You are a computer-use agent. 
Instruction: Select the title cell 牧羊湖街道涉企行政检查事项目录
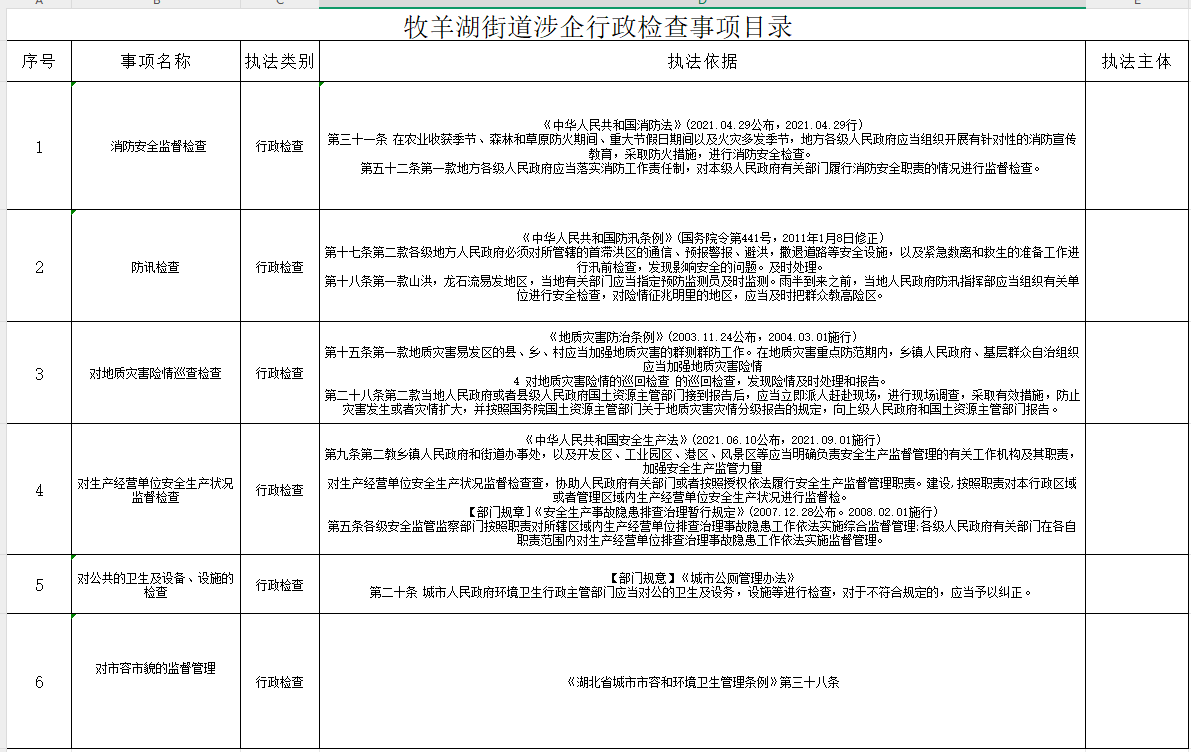598,27
